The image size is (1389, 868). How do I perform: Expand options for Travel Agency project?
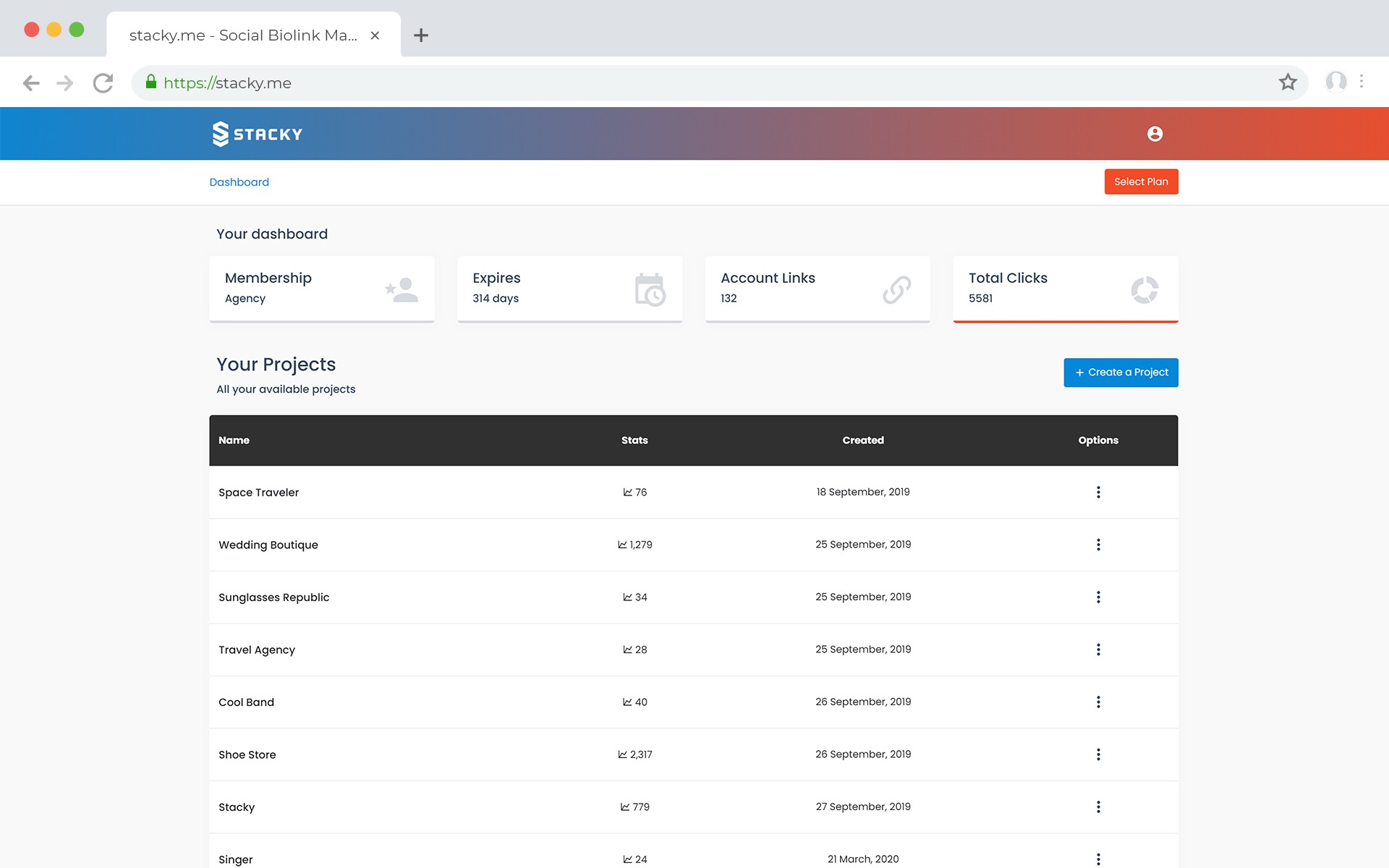pyautogui.click(x=1098, y=650)
